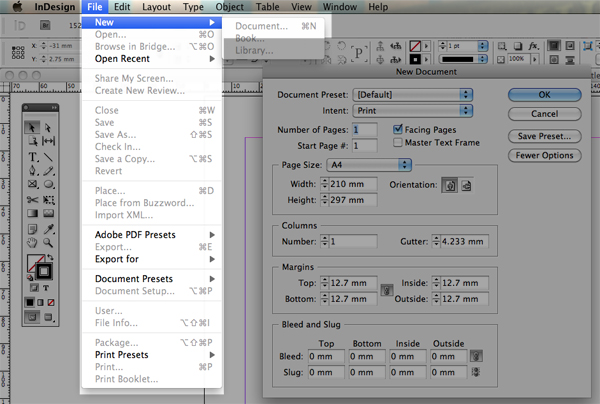Select the Type tool
The height and width of the screenshot is (404, 600).
click(32, 157)
